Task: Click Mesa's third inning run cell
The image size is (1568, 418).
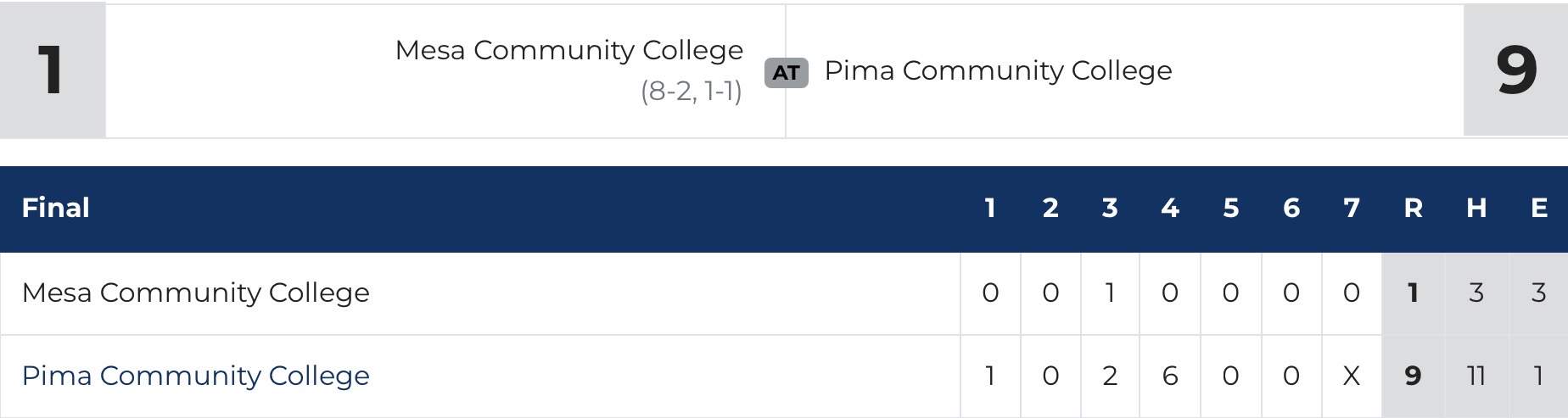Action: coord(1110,293)
